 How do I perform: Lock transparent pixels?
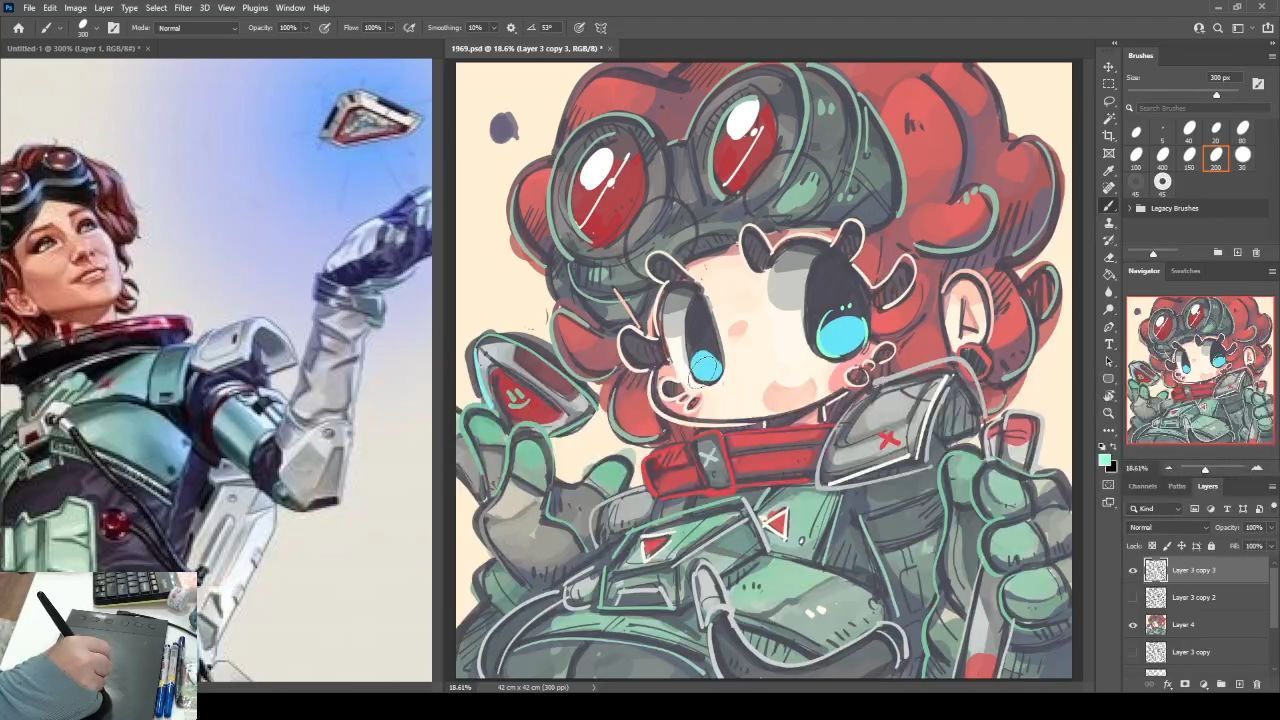1152,546
